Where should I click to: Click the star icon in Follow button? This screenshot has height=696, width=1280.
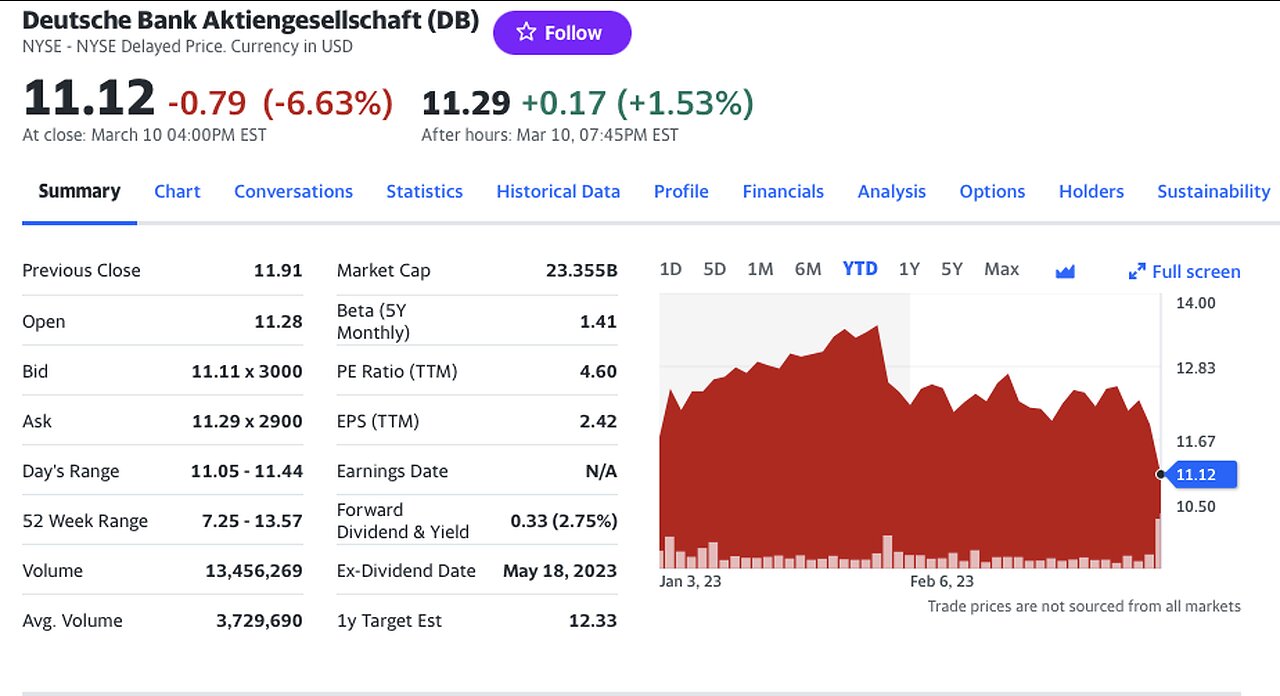526,32
